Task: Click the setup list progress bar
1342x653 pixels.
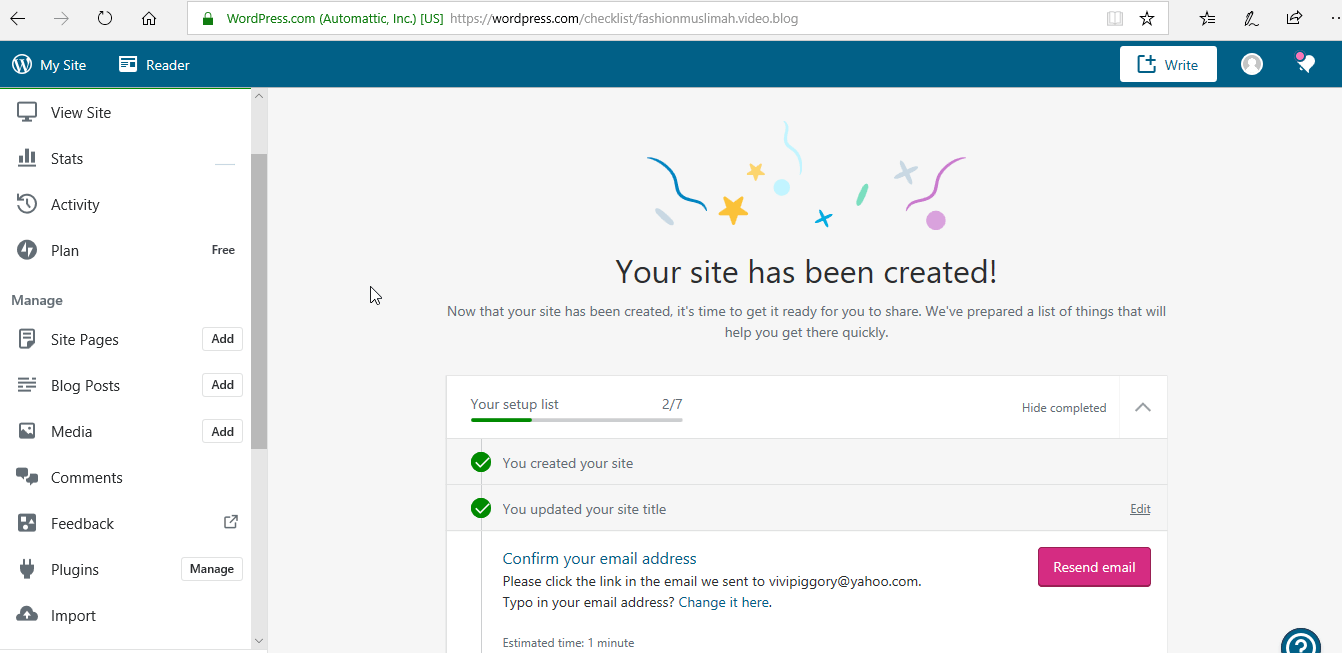Action: pos(577,420)
